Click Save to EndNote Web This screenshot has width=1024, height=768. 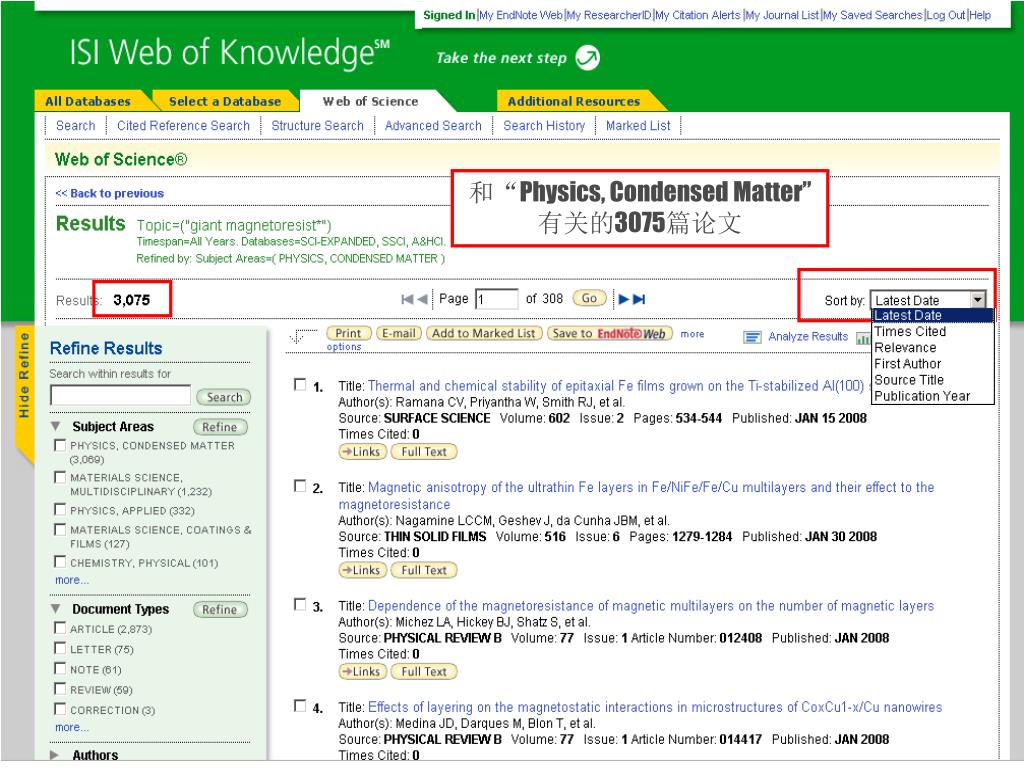(609, 333)
